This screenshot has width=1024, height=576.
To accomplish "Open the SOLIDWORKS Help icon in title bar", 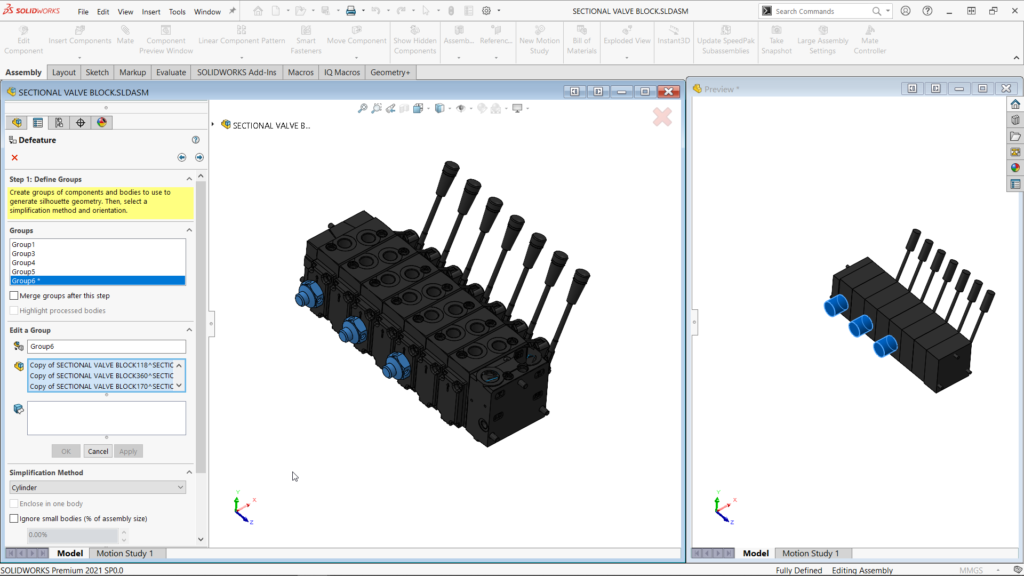I will click(927, 11).
